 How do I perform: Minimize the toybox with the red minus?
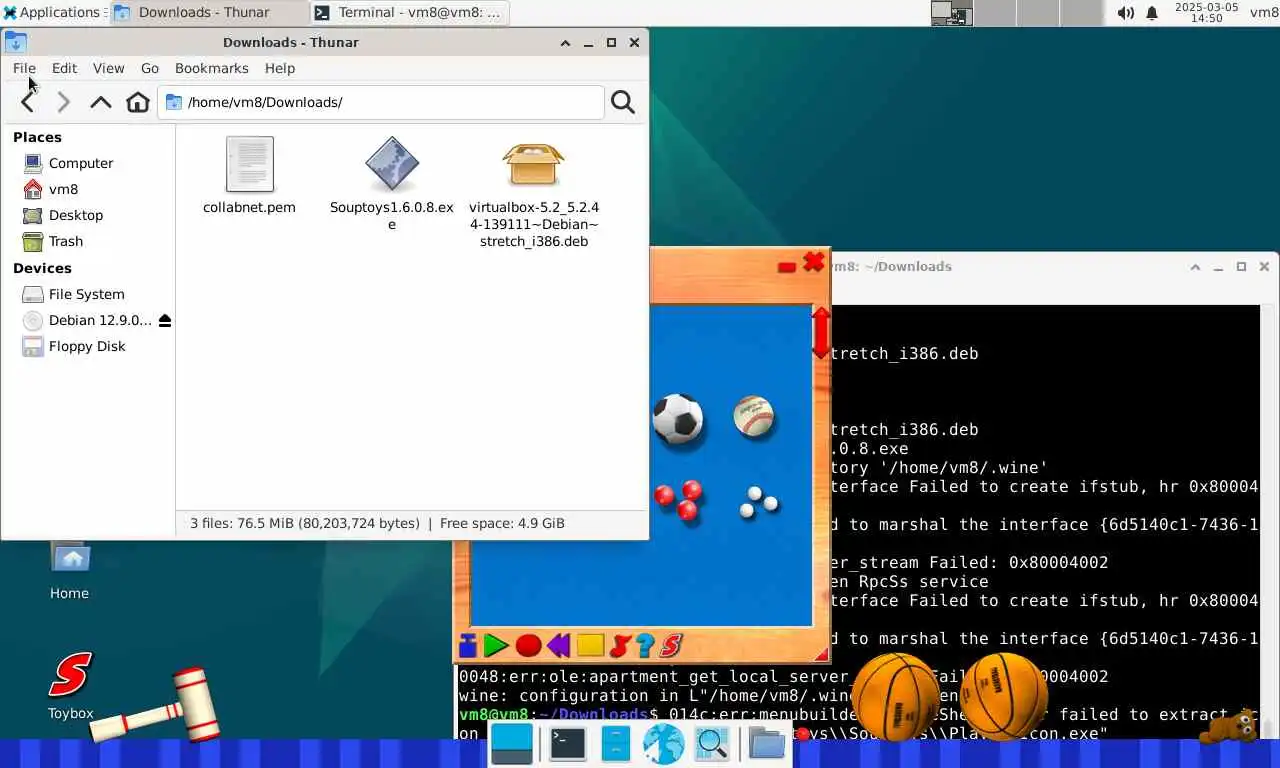pos(787,267)
